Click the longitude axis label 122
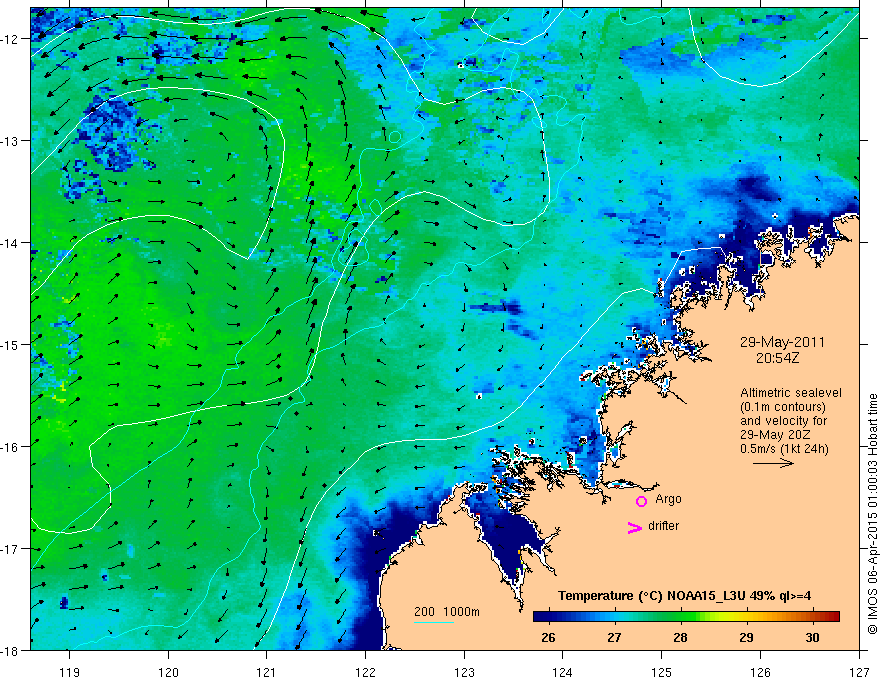 point(365,672)
